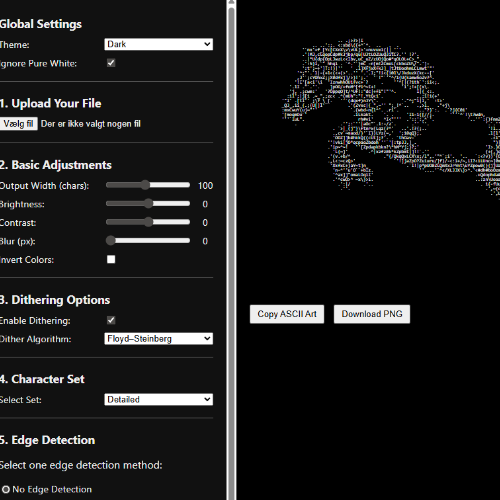
Task: Click the 'Select Set:' label
Action: pos(21,400)
